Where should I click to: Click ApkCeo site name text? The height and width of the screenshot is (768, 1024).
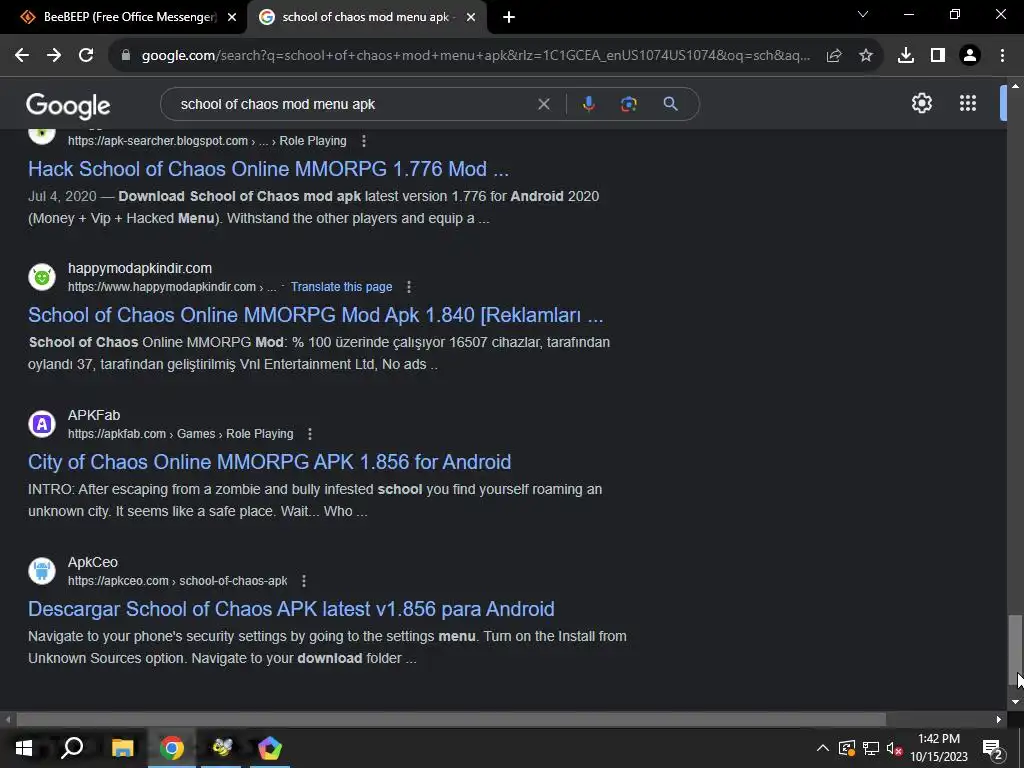click(x=93, y=562)
